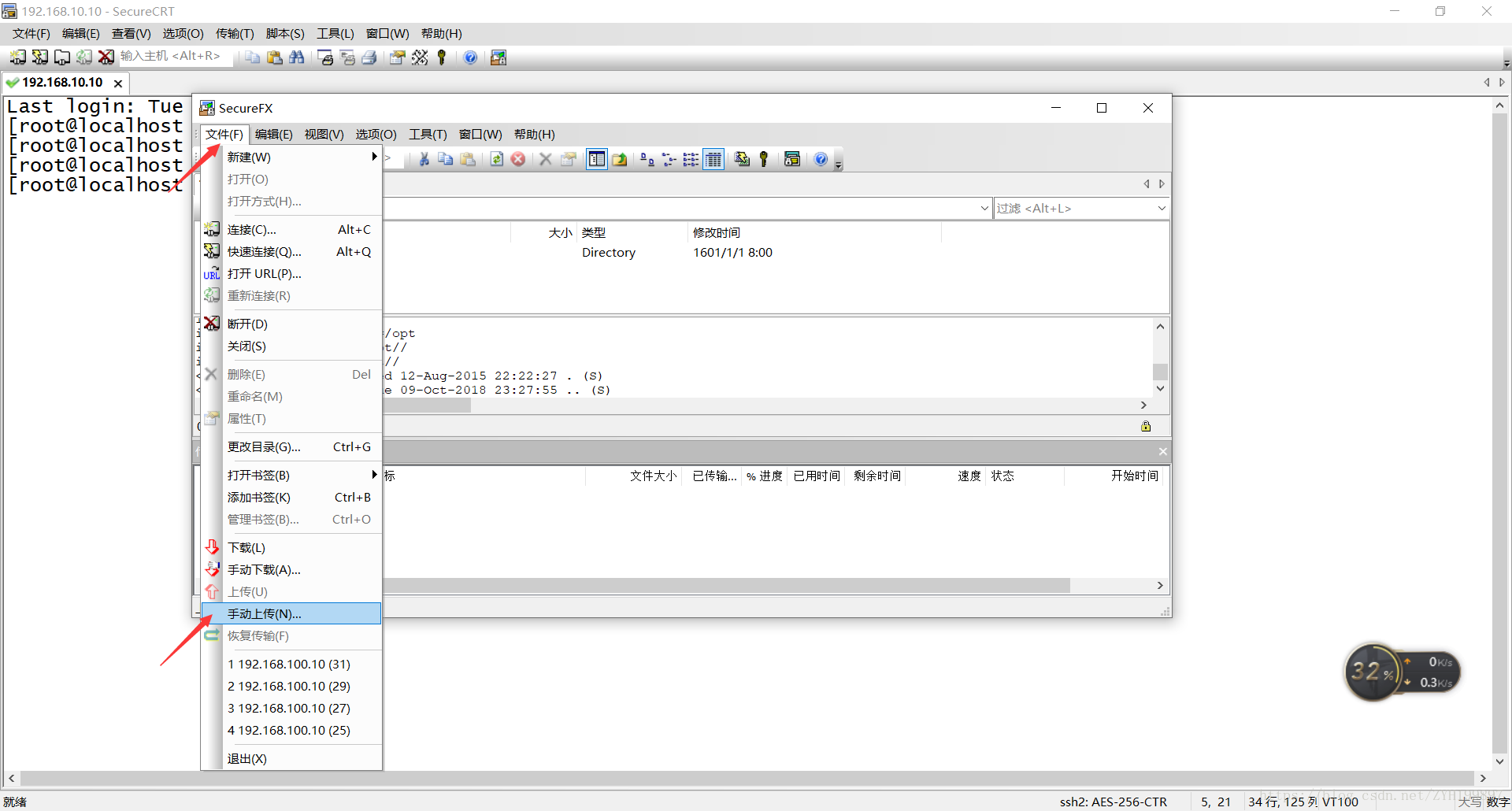Select 打开 URL(P)... menu item
The width and height of the screenshot is (1512, 811).
291,273
